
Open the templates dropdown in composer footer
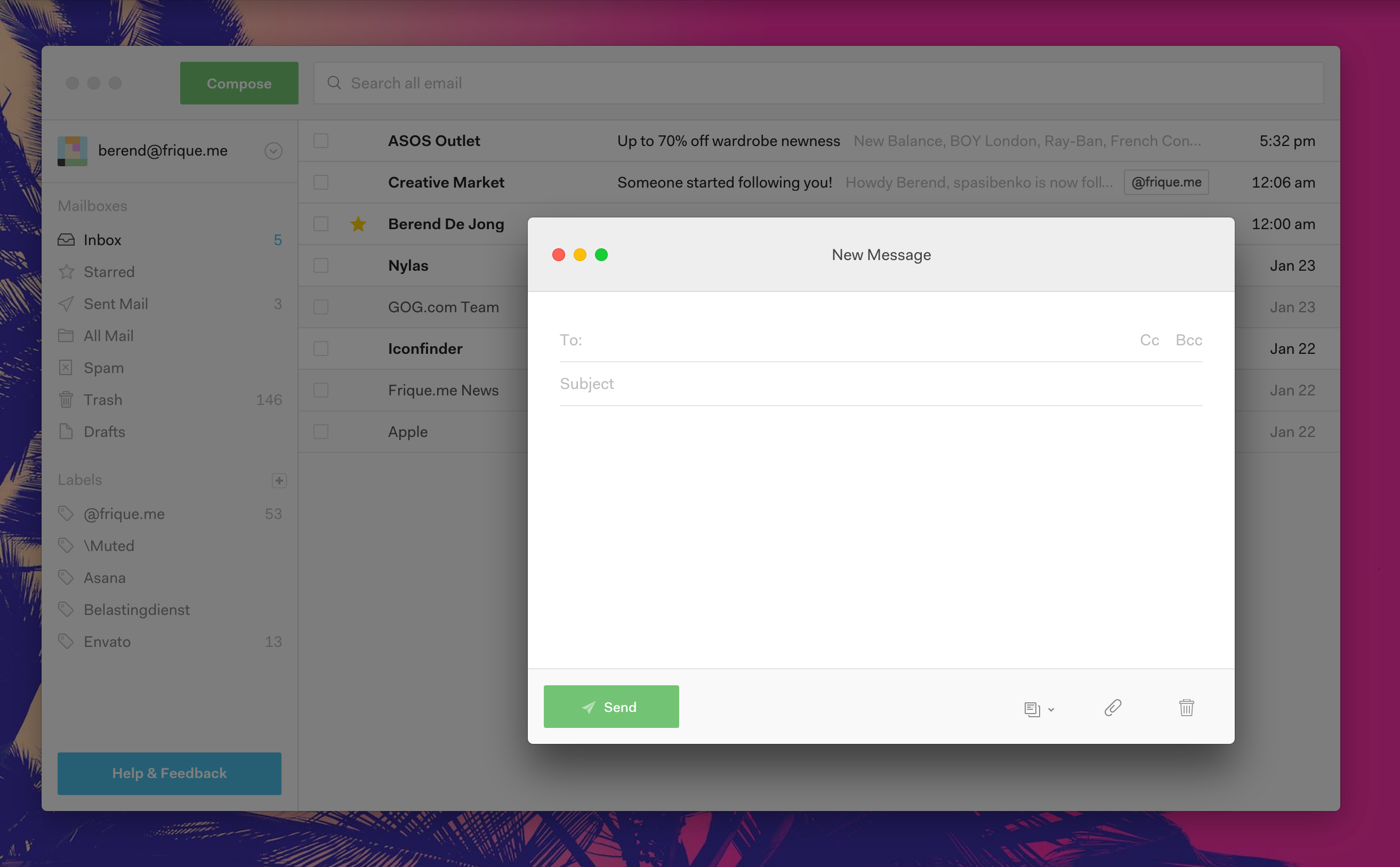tap(1038, 709)
